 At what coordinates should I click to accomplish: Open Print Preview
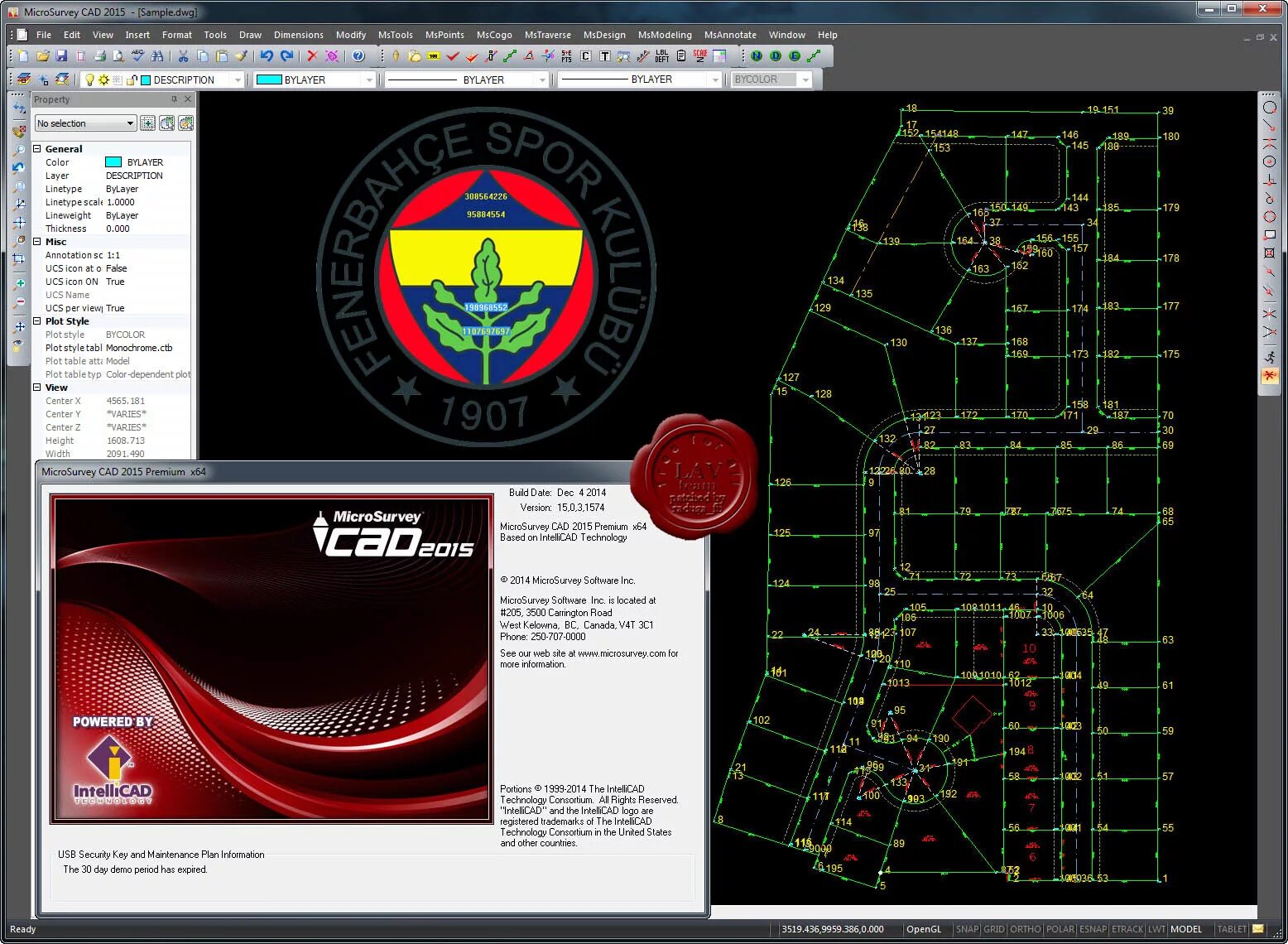pos(118,56)
